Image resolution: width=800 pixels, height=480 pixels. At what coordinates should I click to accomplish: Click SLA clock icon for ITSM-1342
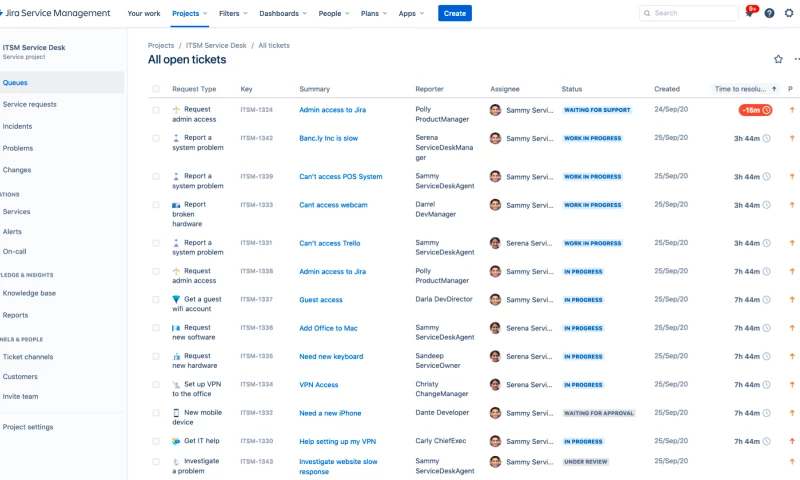tap(766, 138)
